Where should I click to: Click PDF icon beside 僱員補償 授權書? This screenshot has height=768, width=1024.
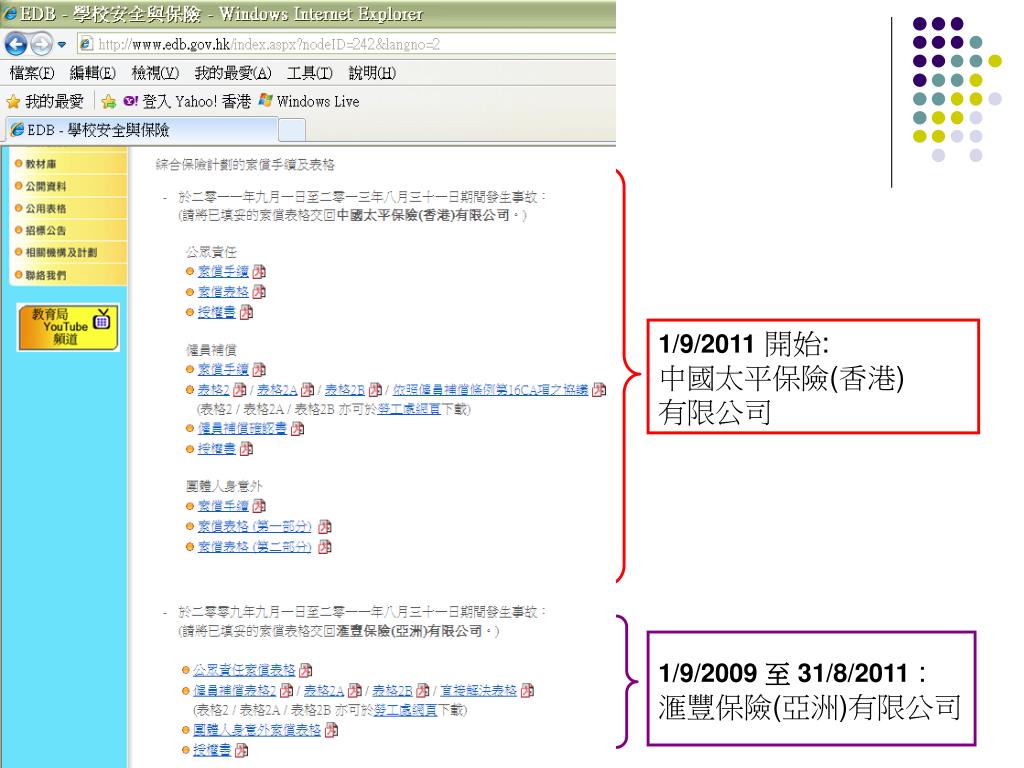pos(246,449)
